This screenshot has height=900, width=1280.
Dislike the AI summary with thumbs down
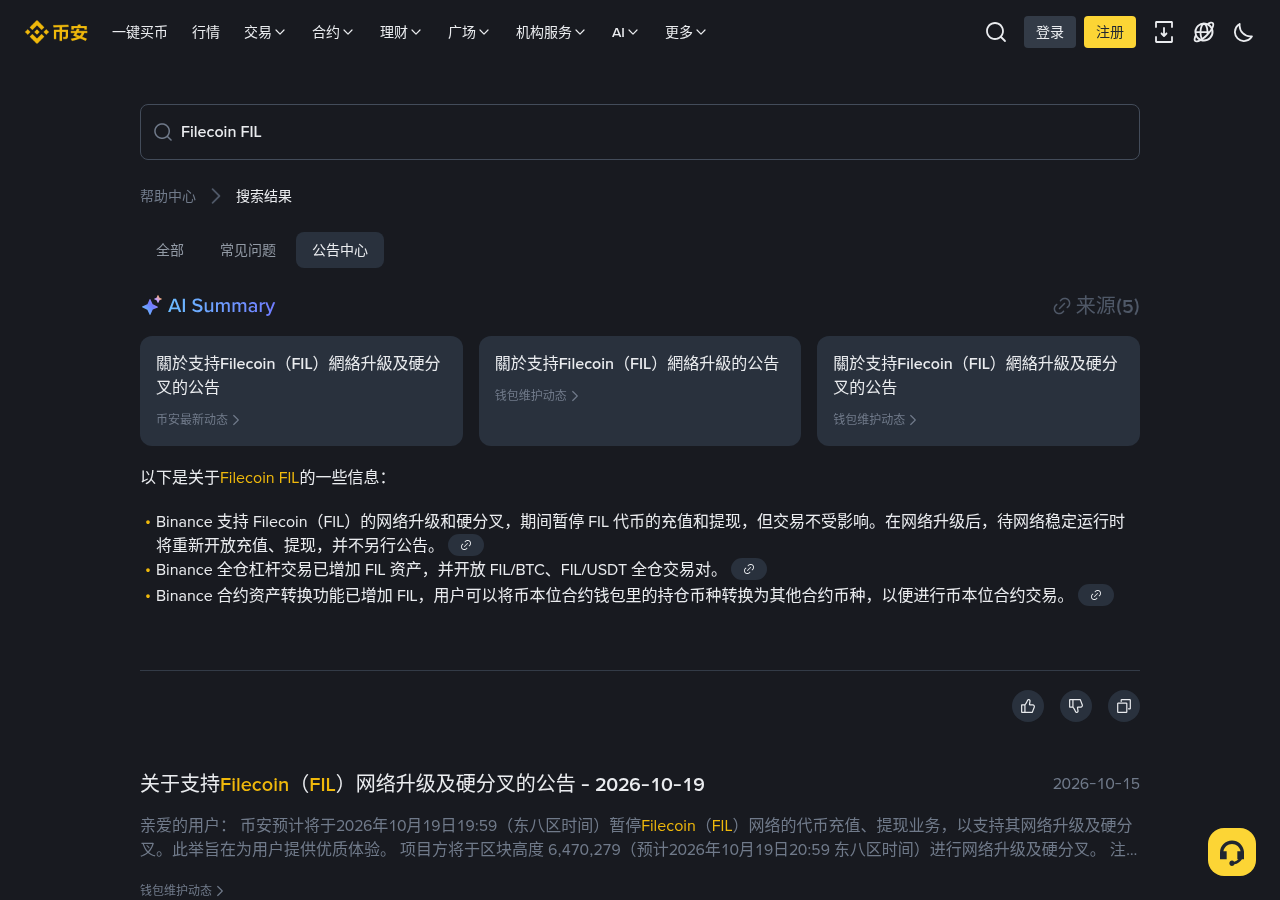coord(1076,706)
